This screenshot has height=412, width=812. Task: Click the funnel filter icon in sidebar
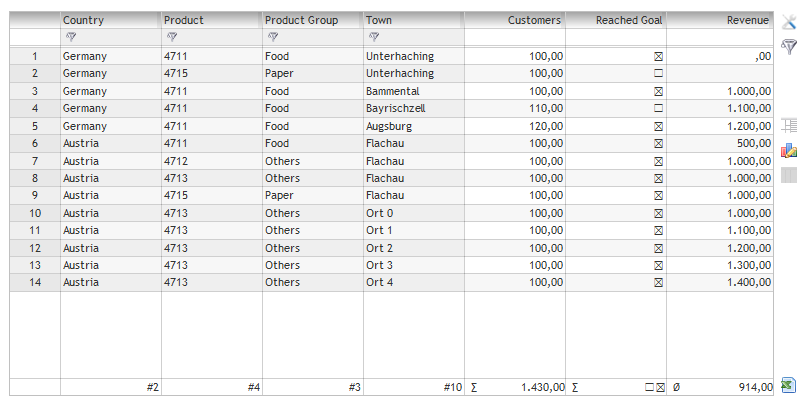coord(789,47)
